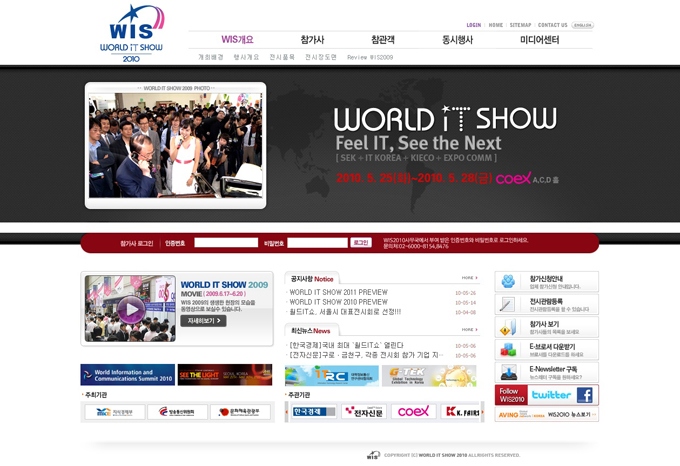Click the 문화체육관광부 host logo
680x466 pixels.
tap(240, 412)
